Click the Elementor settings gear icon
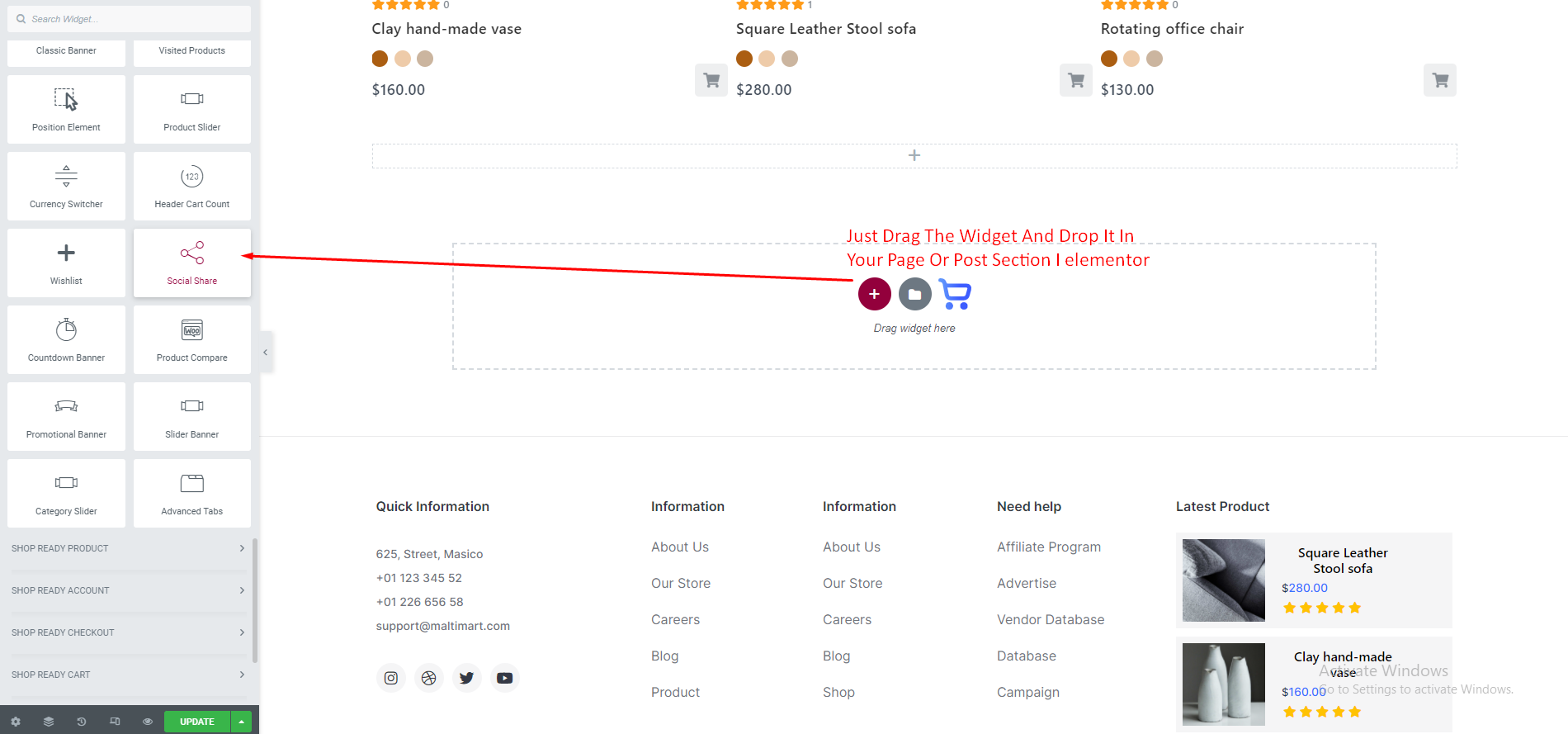 click(16, 722)
